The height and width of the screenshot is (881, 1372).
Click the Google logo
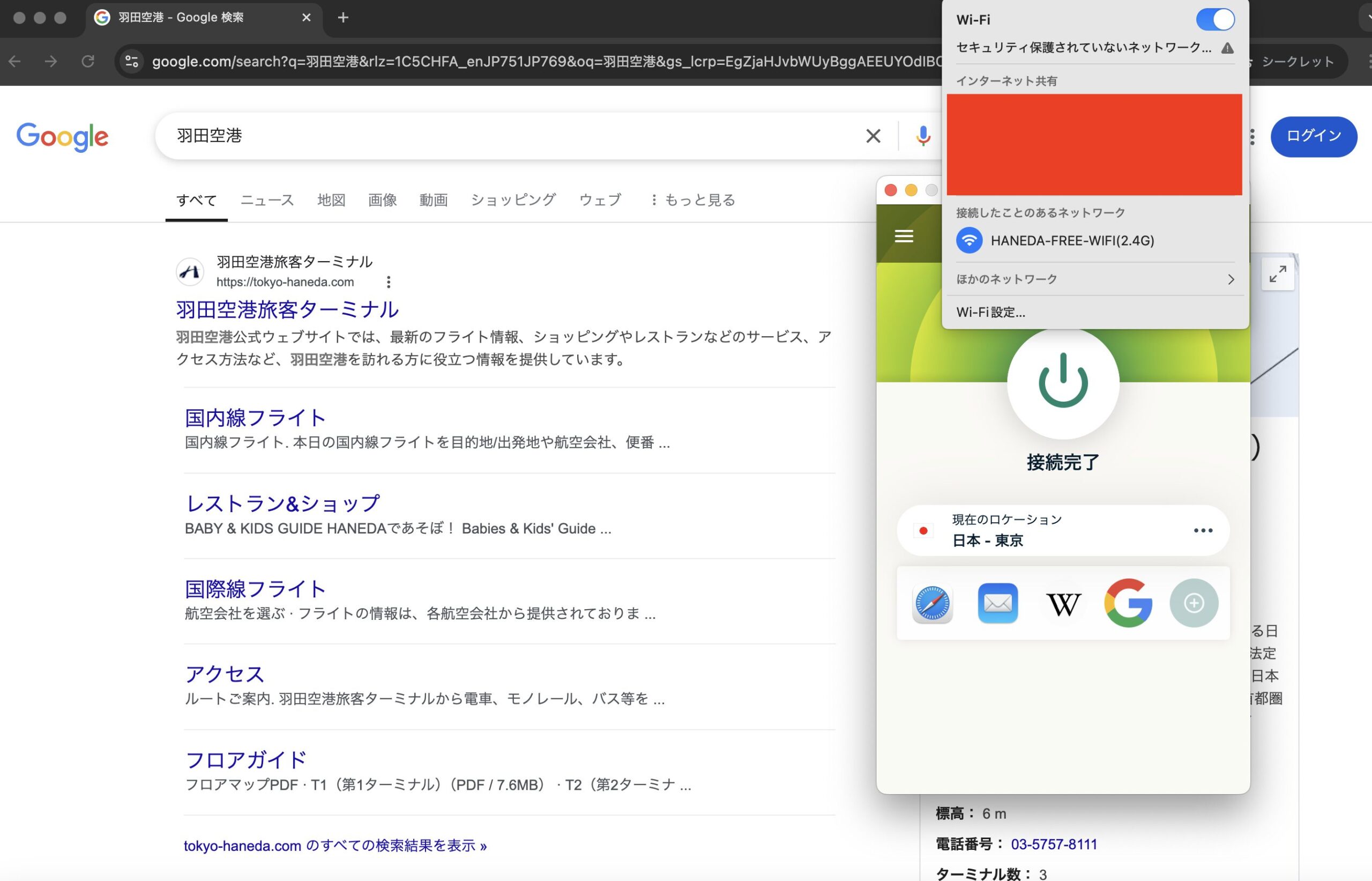(62, 137)
